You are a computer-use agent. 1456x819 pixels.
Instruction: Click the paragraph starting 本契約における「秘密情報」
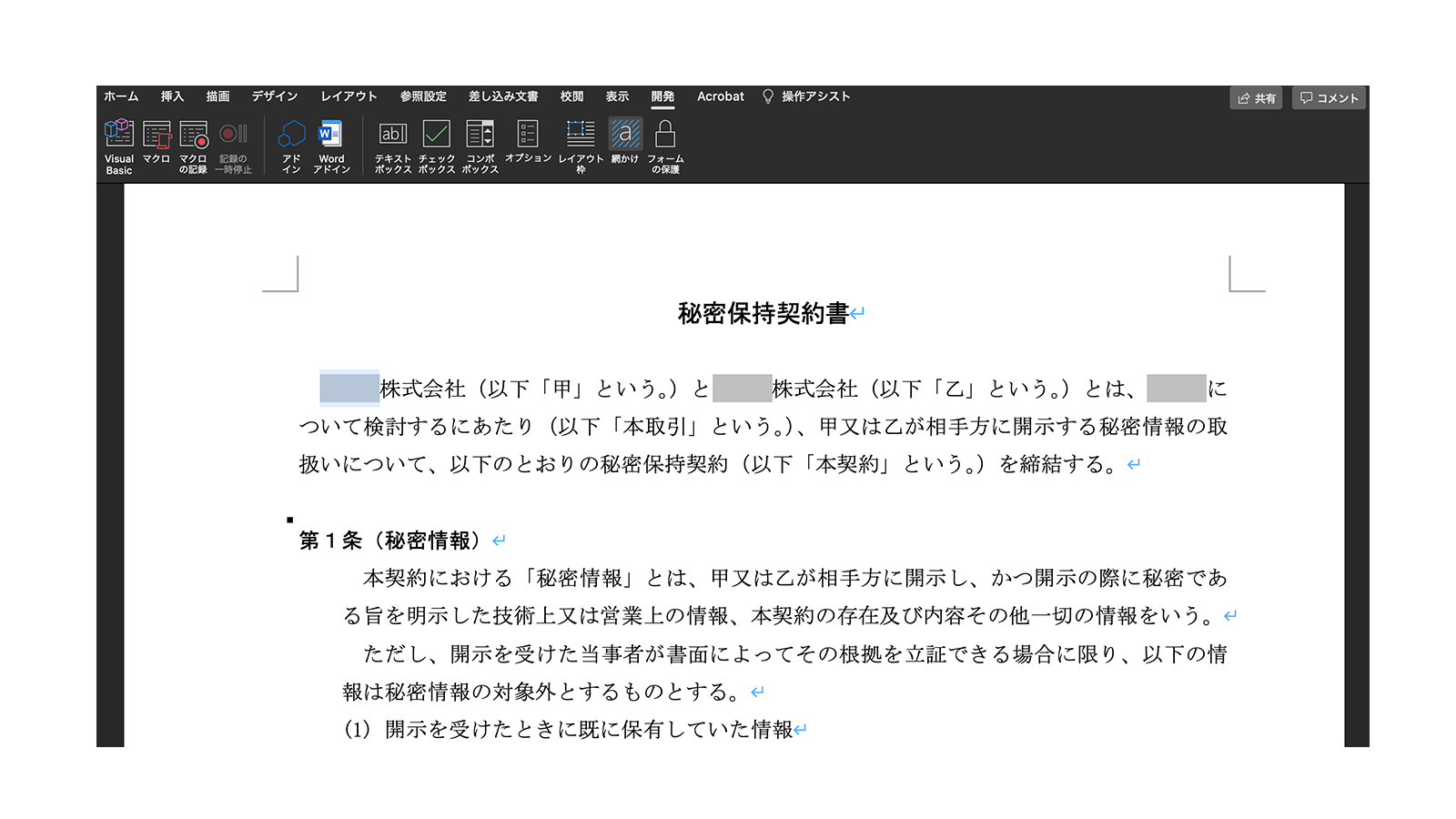pos(795,578)
